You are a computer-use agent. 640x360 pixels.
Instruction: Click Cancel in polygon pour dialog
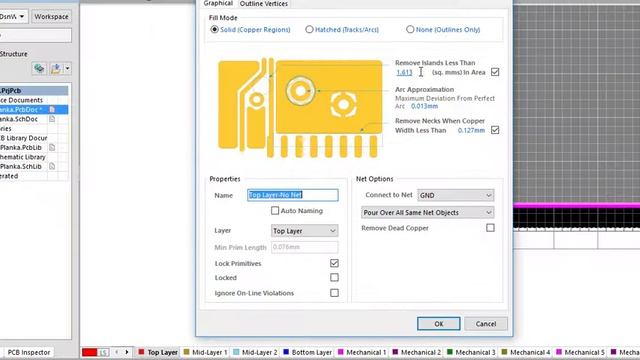[486, 324]
